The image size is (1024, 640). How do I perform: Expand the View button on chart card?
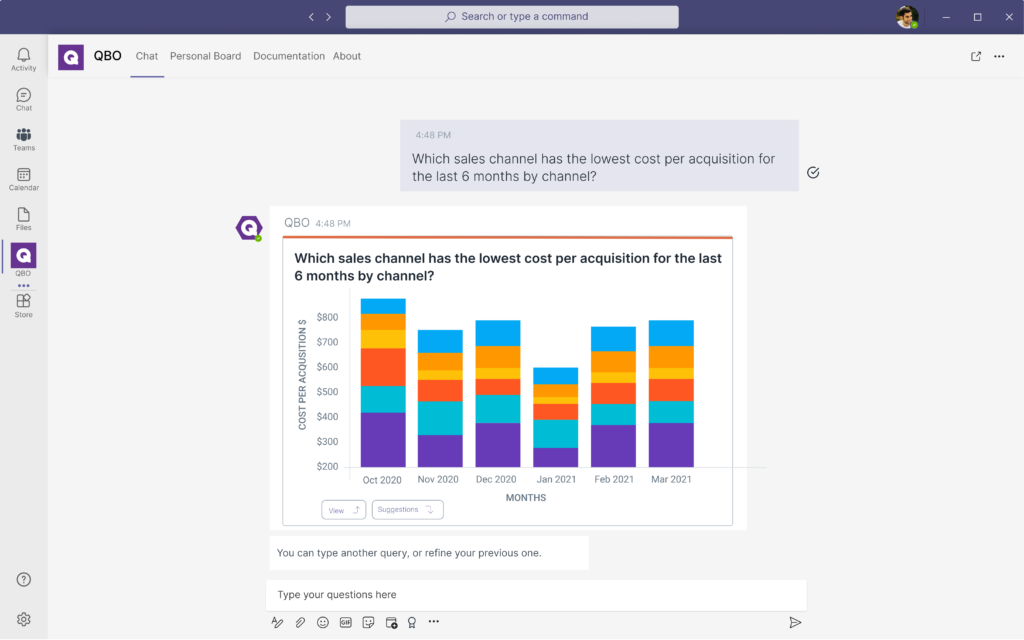pyautogui.click(x=343, y=510)
